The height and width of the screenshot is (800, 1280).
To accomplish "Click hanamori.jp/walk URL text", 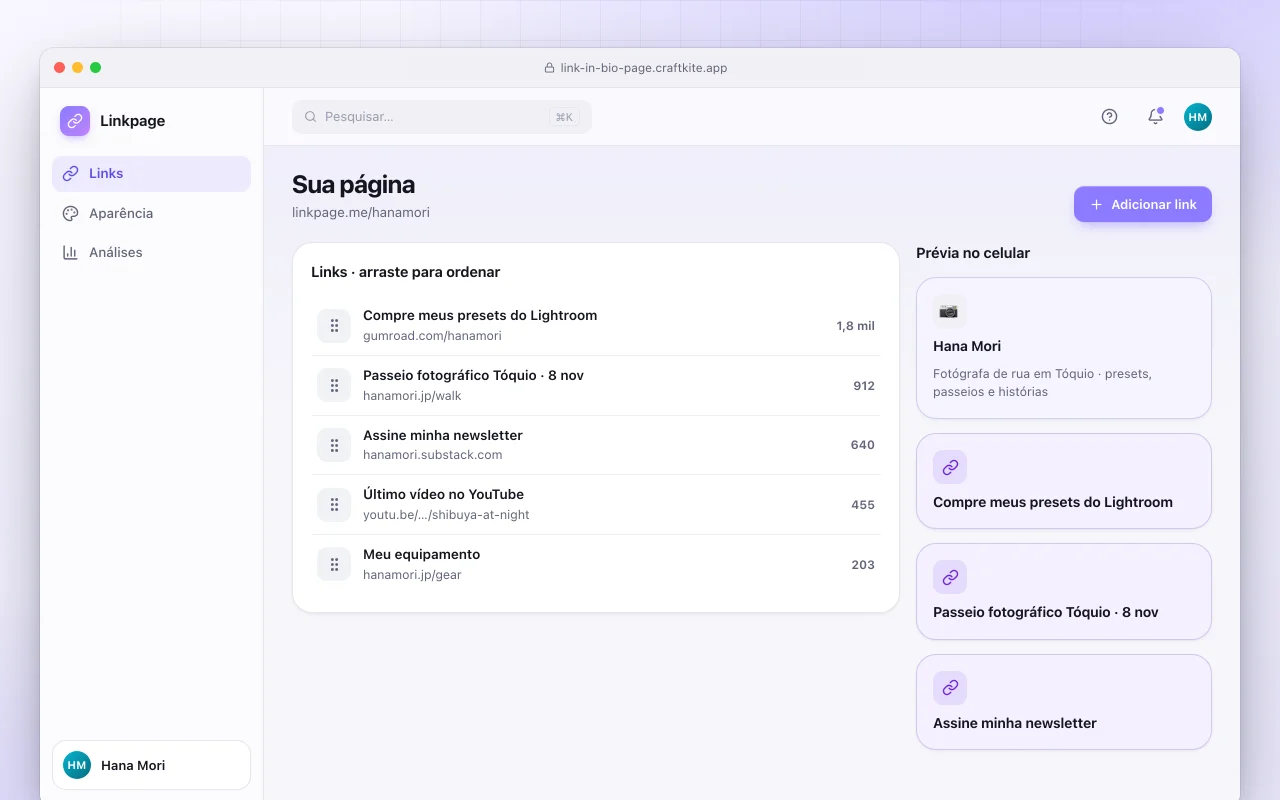I will (x=412, y=396).
